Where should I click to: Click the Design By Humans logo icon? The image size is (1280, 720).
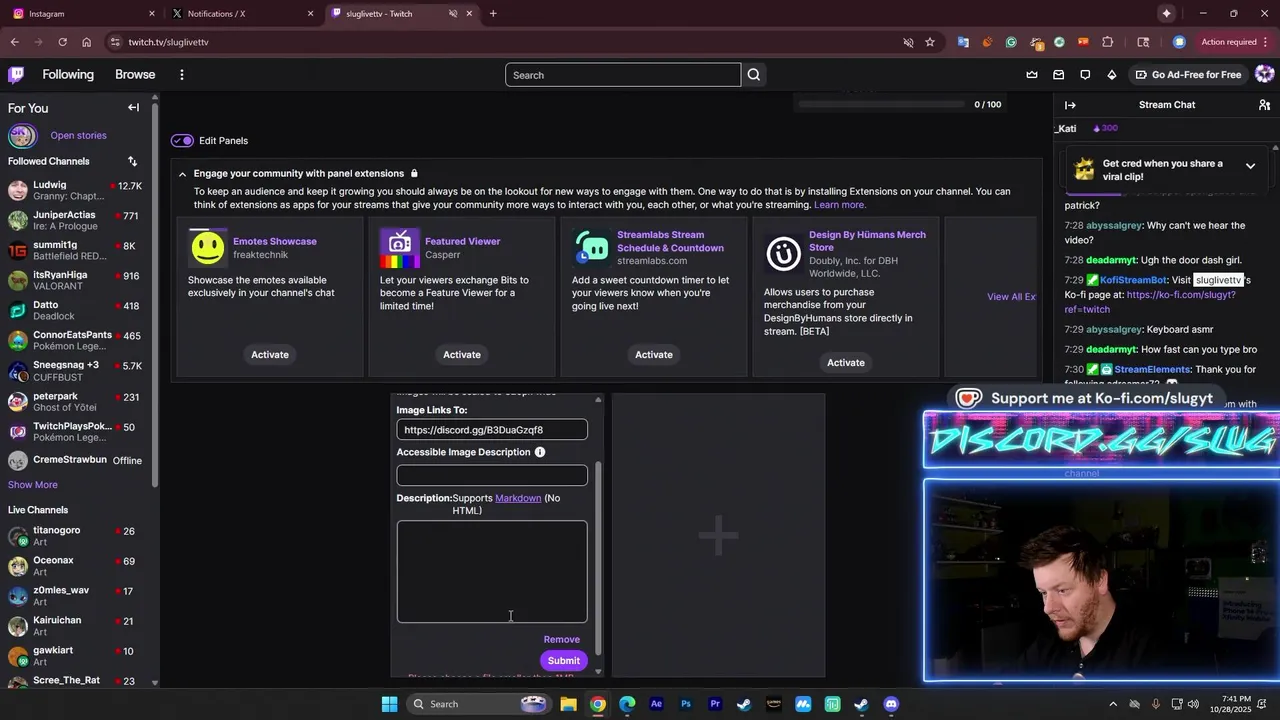[x=784, y=254]
